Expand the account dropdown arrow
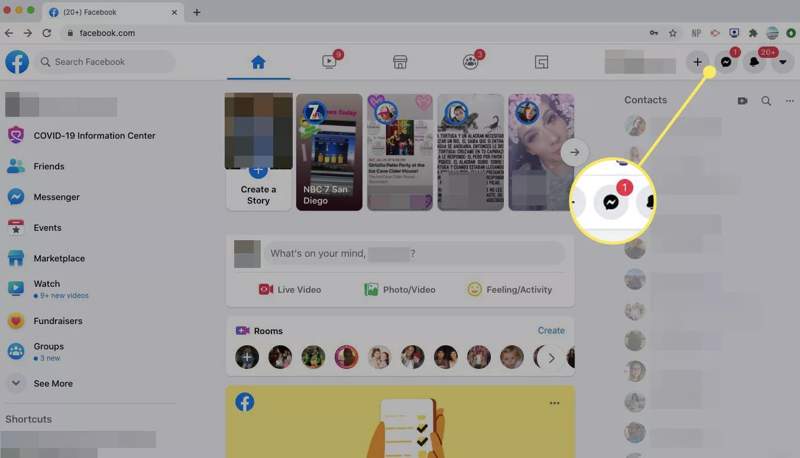The height and width of the screenshot is (458, 800). coord(782,62)
